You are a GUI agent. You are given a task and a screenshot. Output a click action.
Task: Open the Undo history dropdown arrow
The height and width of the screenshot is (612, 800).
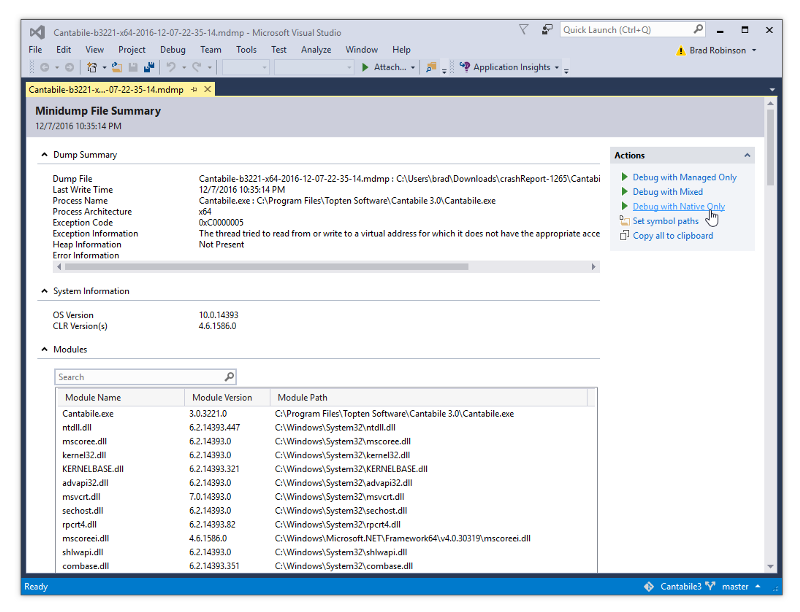pyautogui.click(x=184, y=67)
